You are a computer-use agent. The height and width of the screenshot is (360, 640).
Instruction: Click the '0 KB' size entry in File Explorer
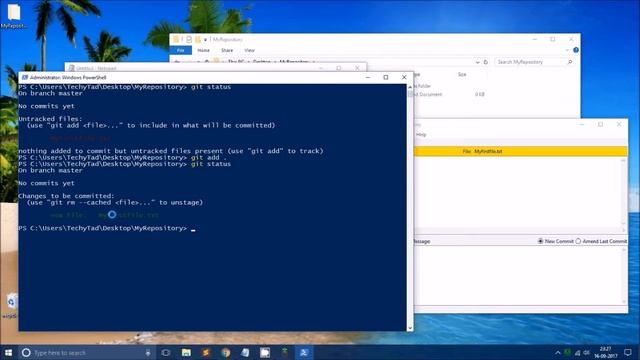click(x=480, y=94)
